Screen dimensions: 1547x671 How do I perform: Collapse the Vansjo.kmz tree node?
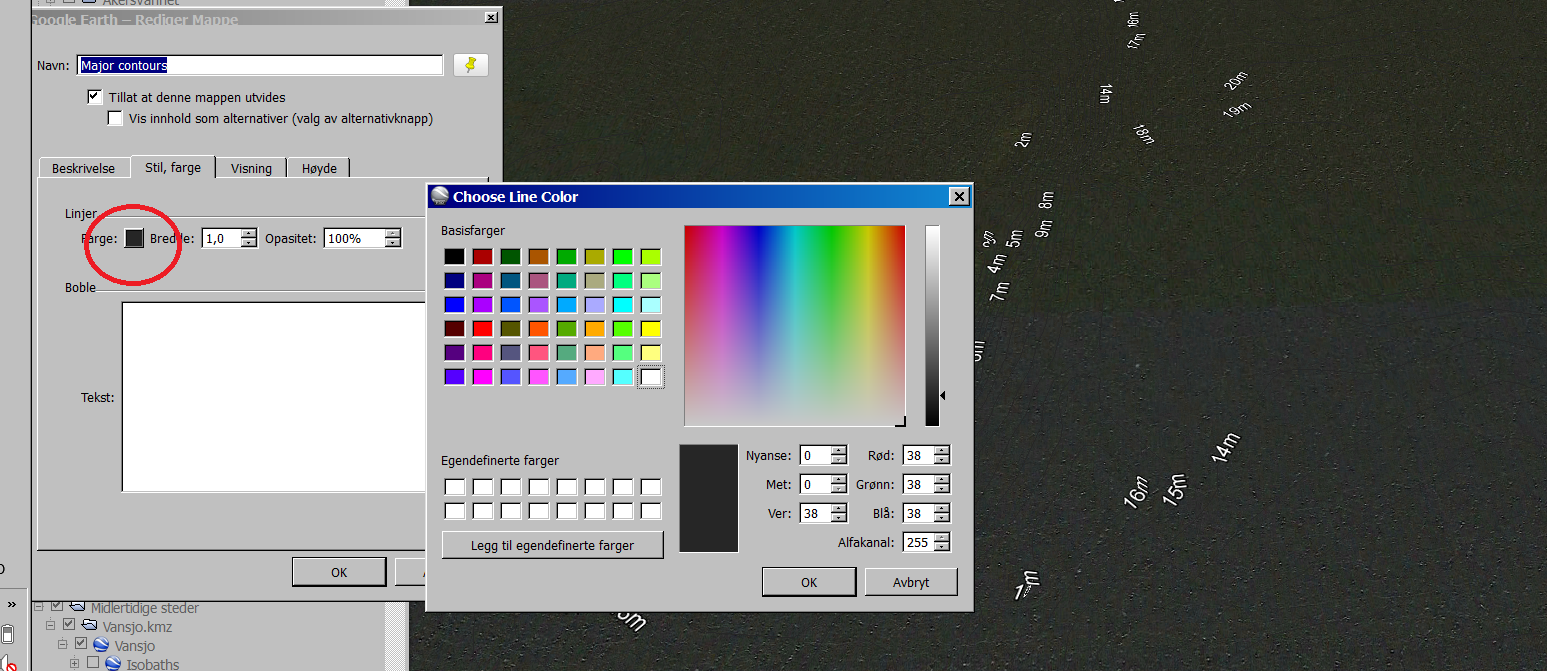click(x=51, y=626)
